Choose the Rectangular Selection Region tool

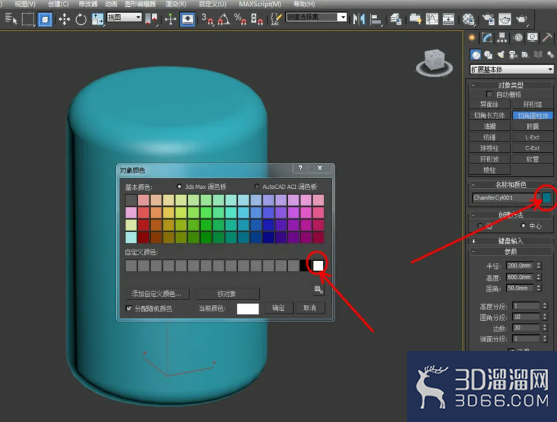click(x=28, y=19)
